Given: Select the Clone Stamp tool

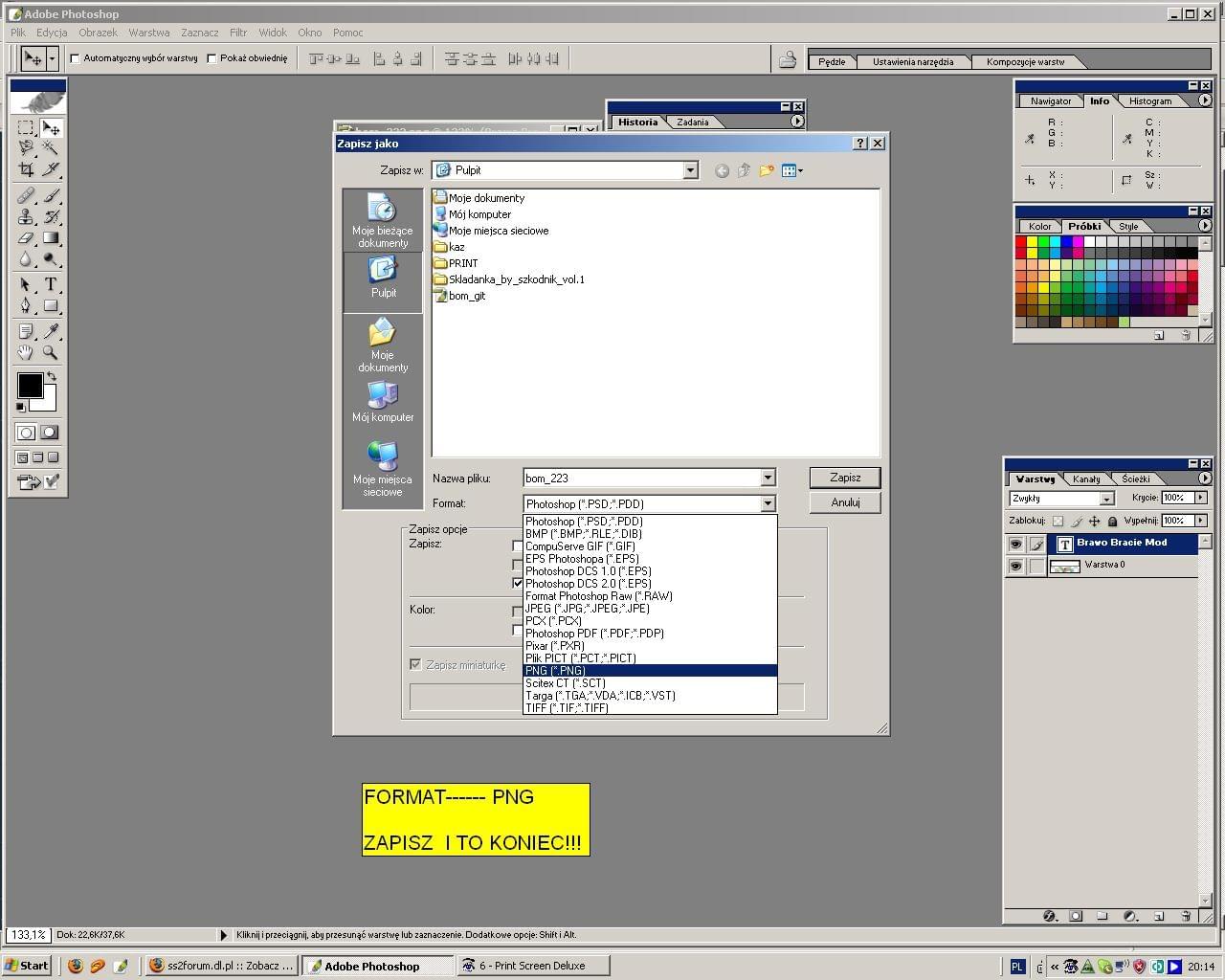Looking at the screenshot, I should point(26,217).
